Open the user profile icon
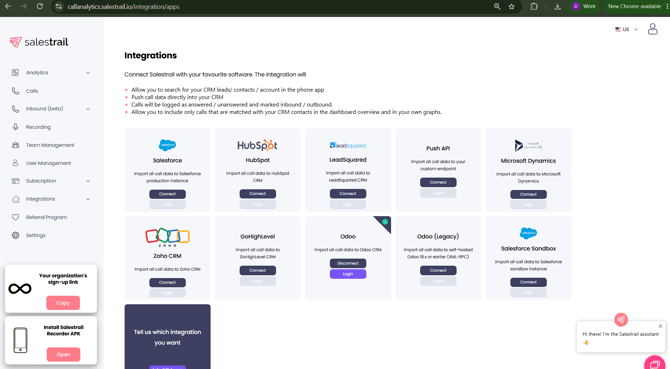Screen dimensions: 670x369 (x=652, y=29)
